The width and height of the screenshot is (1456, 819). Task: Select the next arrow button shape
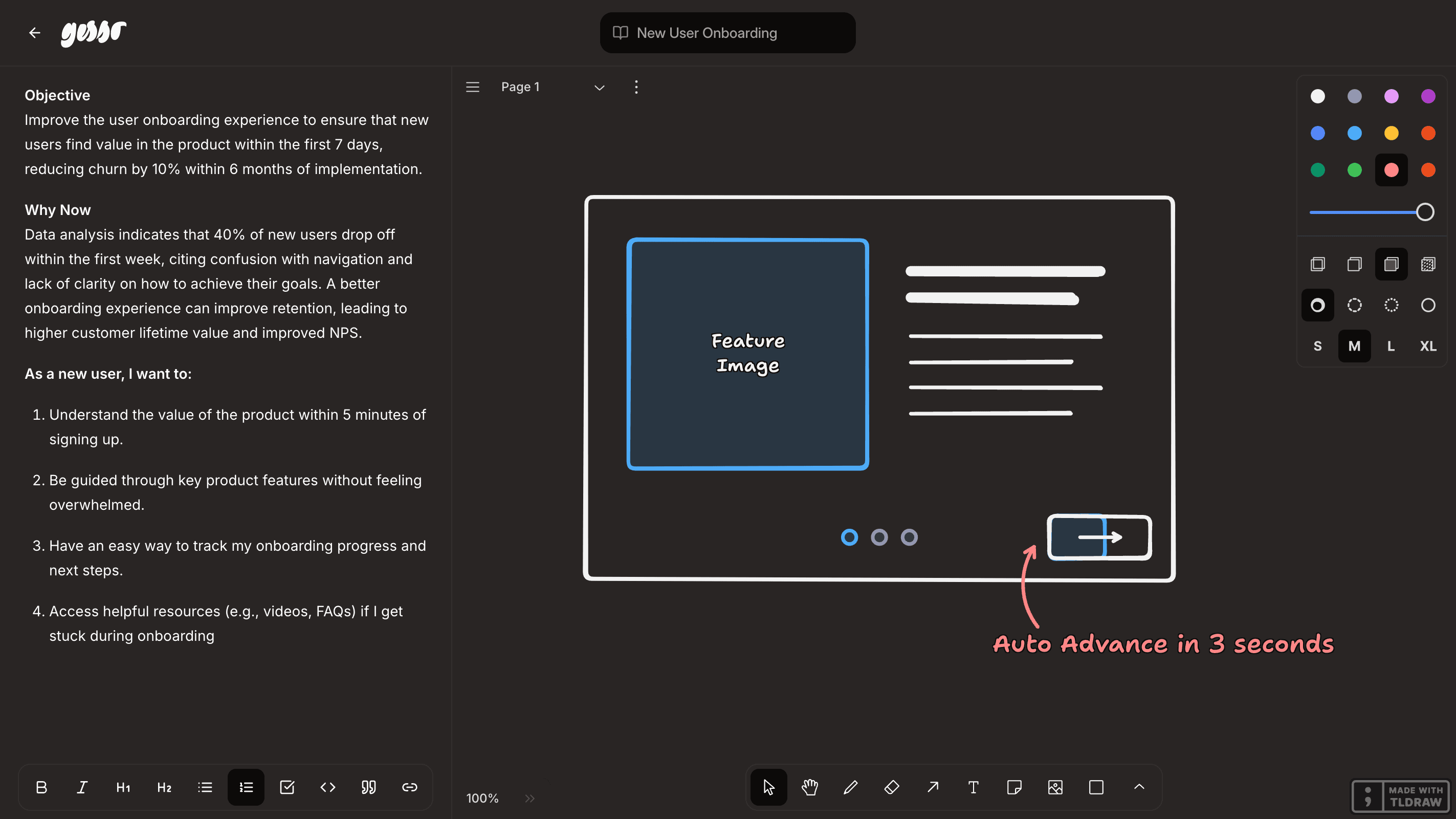click(x=1099, y=537)
